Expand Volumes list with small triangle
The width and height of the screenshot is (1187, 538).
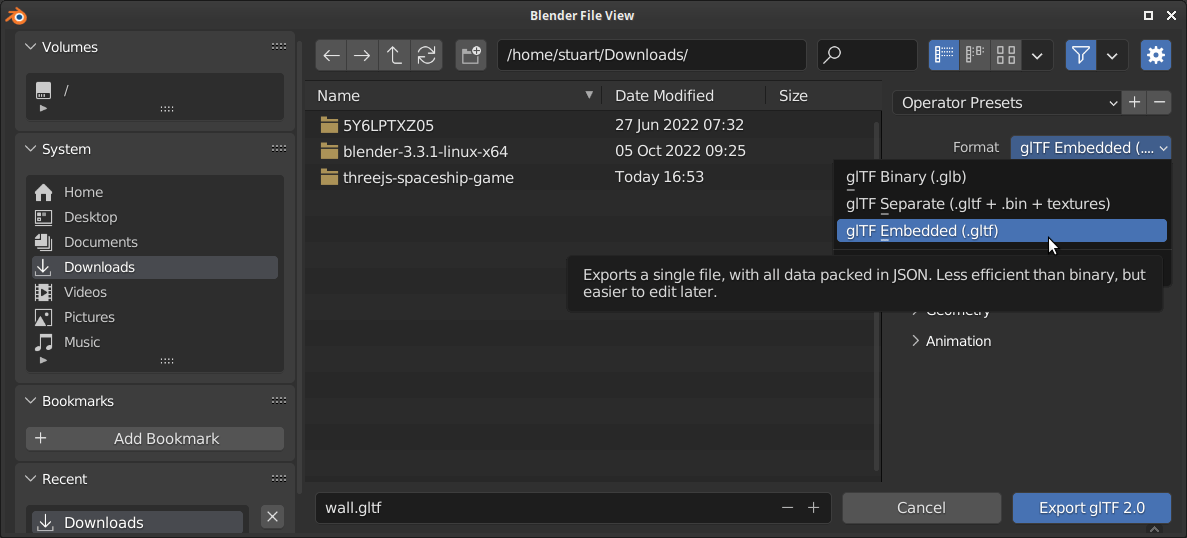[43, 109]
